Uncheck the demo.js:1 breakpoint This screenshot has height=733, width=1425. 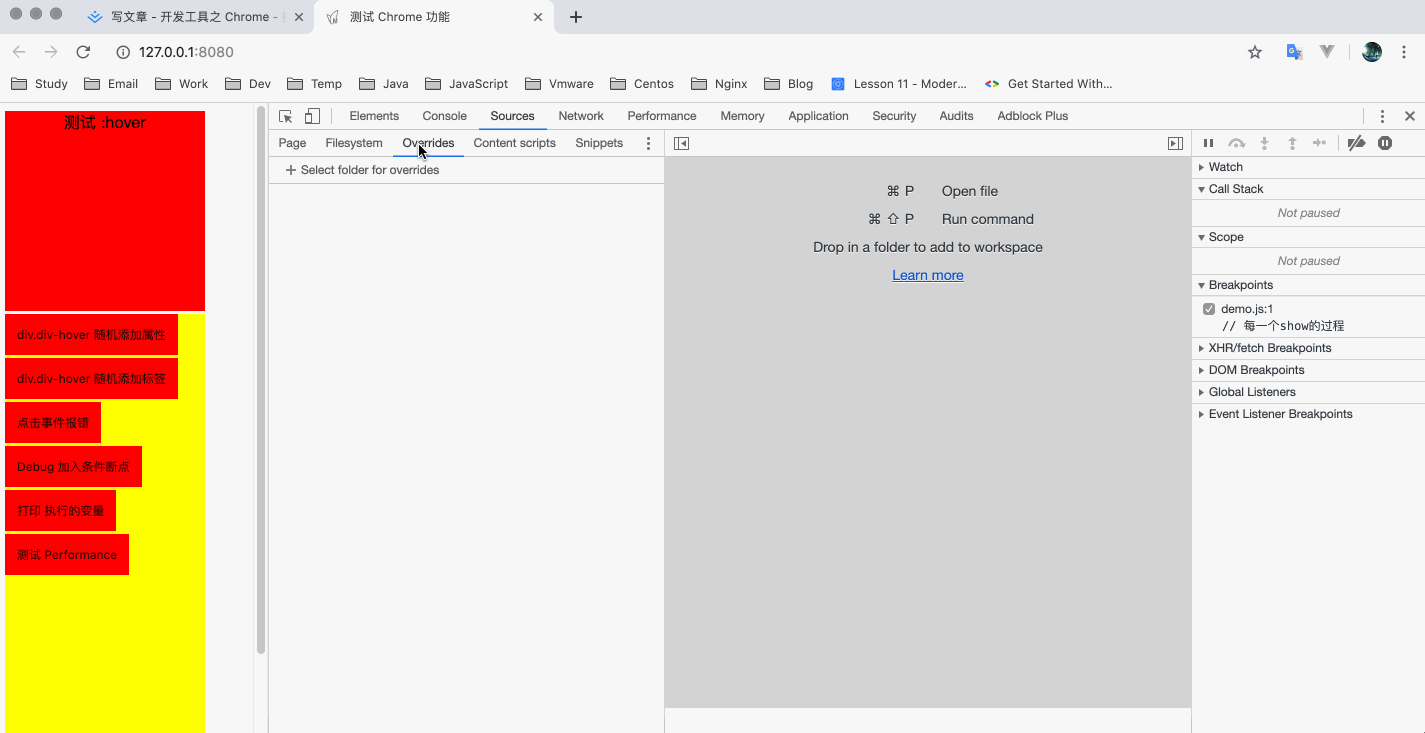point(1209,309)
